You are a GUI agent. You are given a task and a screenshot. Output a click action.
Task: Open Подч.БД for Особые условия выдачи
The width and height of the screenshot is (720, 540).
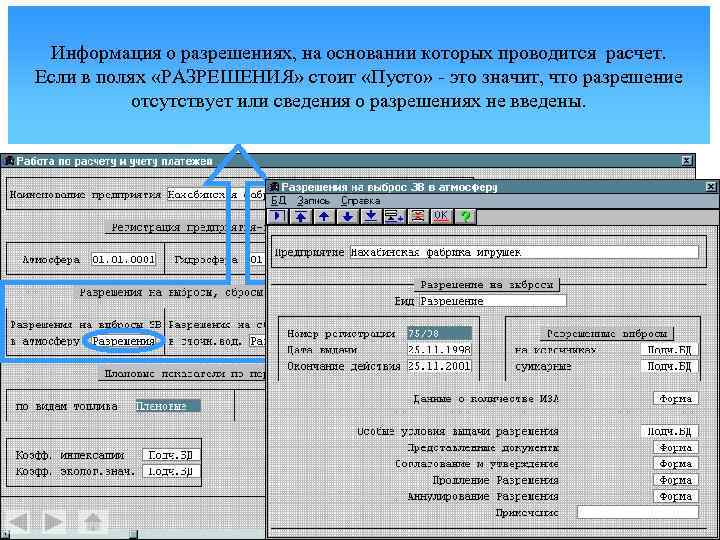pos(669,432)
